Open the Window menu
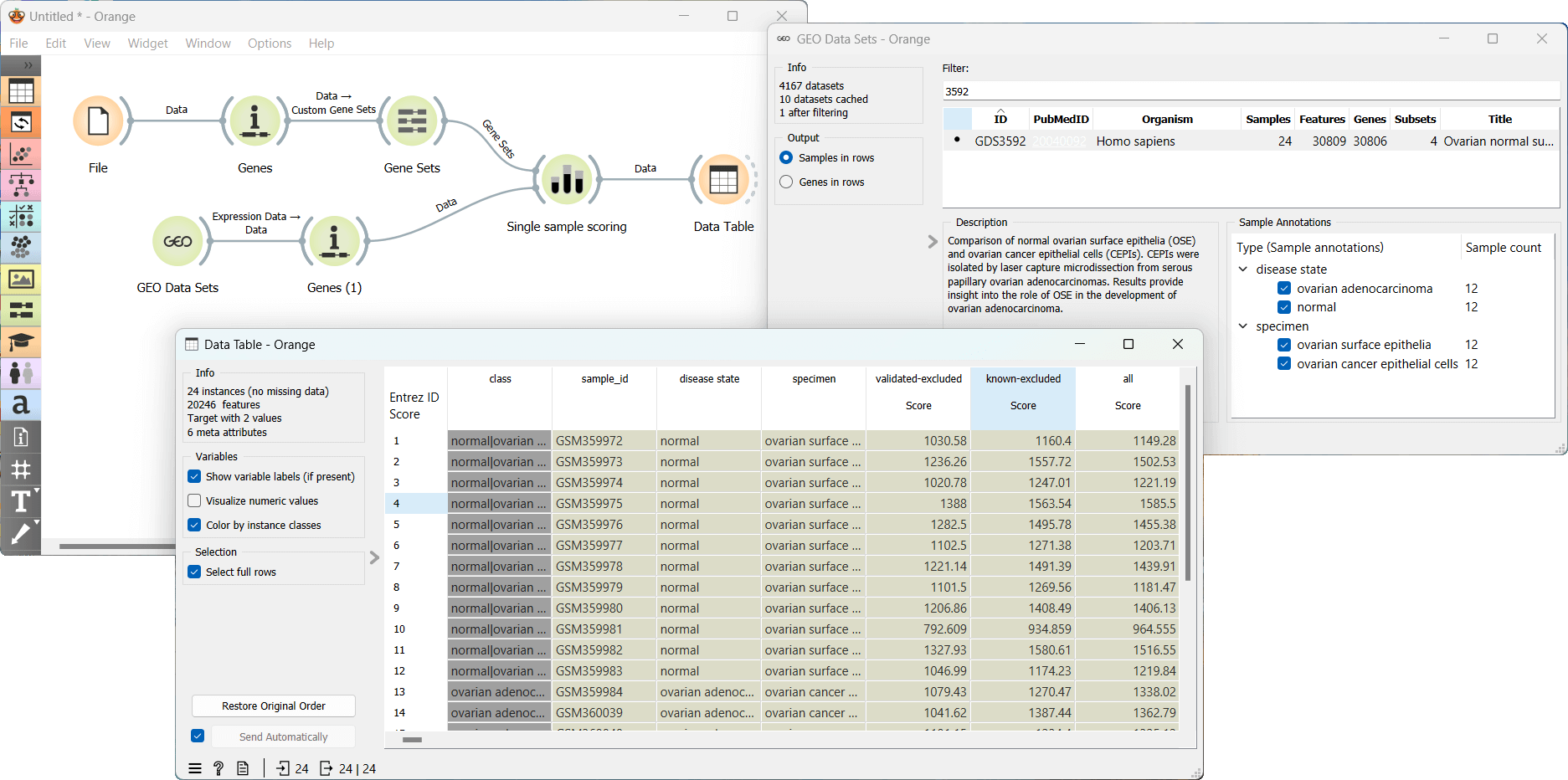The height and width of the screenshot is (780, 1568). click(x=208, y=43)
